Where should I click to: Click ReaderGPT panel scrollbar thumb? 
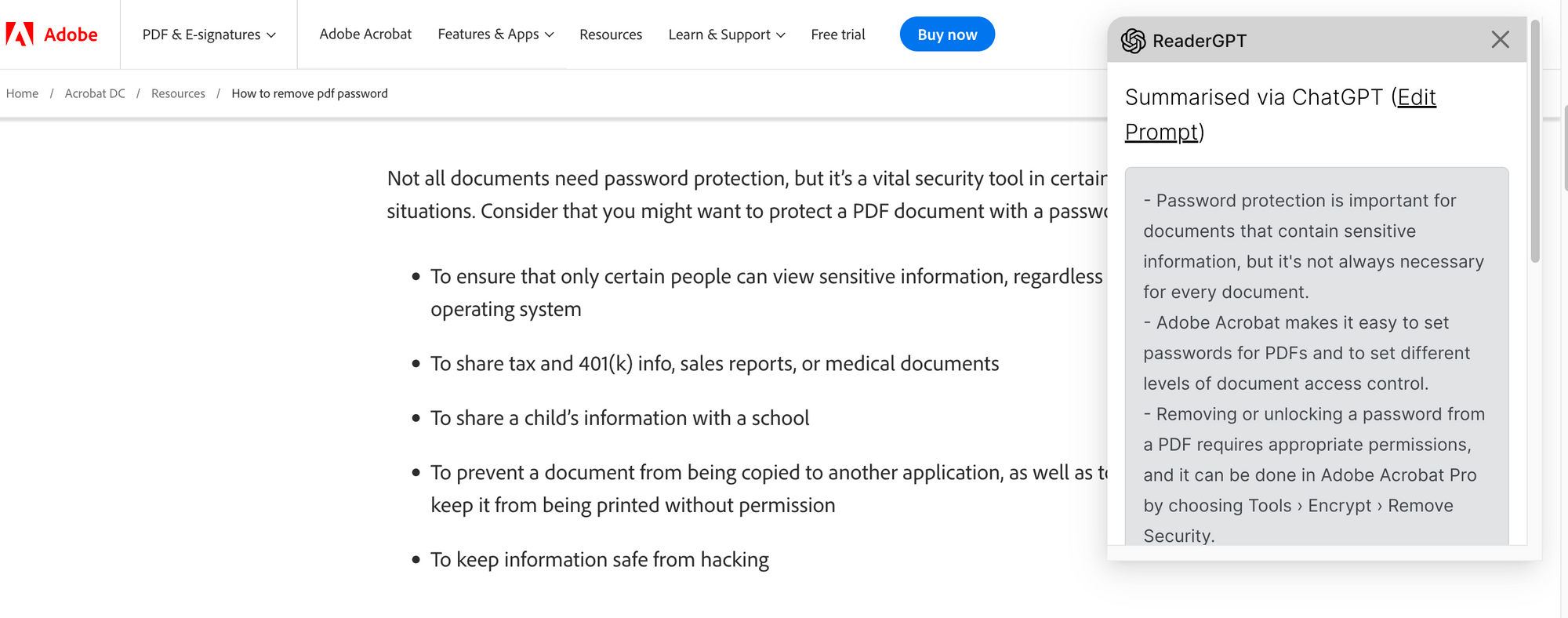click(1535, 141)
